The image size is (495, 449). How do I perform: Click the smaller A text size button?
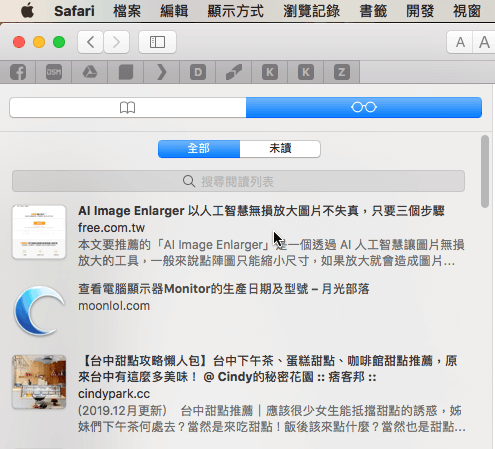pyautogui.click(x=460, y=42)
